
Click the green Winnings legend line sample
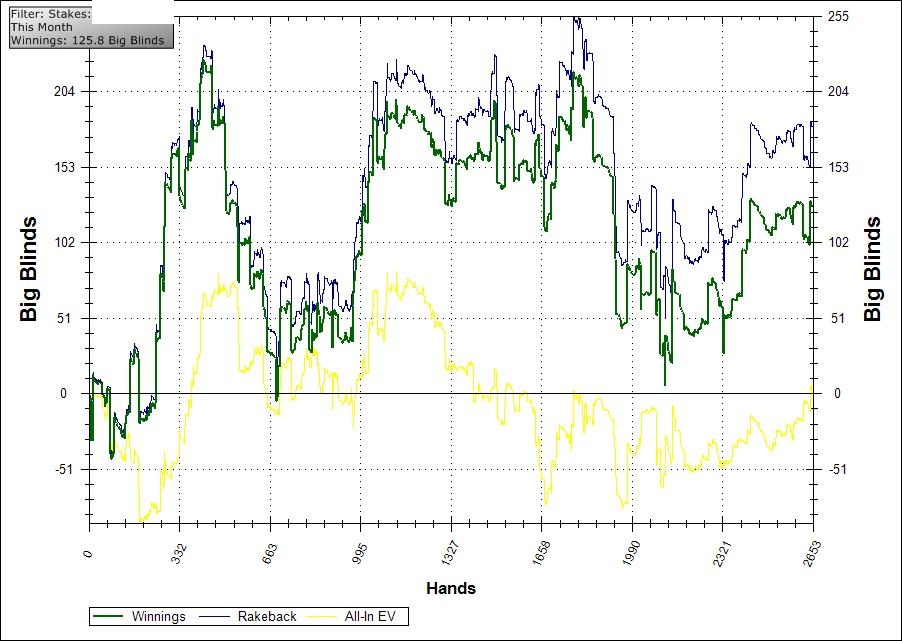pos(107,617)
